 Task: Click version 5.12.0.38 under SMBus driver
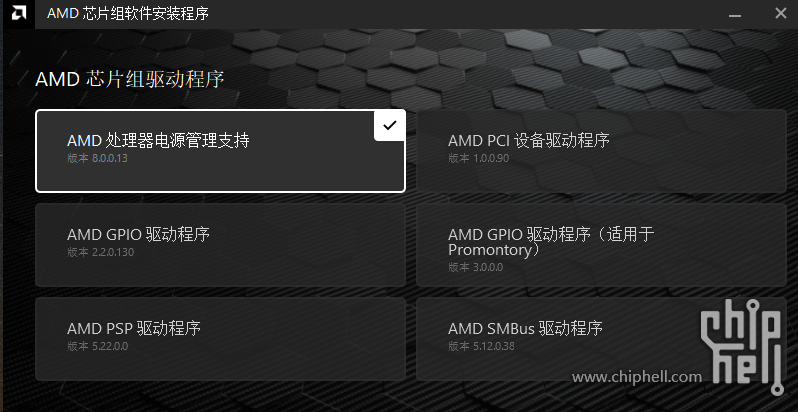point(481,346)
